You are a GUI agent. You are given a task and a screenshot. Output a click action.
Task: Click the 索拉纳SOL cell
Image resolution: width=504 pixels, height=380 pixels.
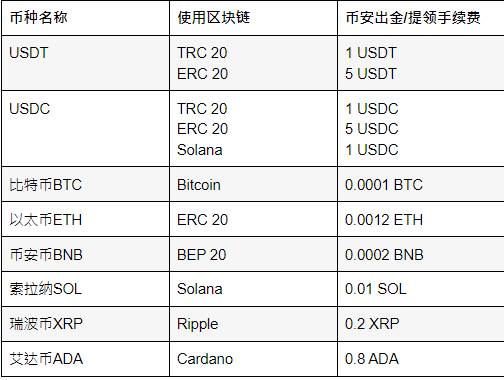(85, 289)
